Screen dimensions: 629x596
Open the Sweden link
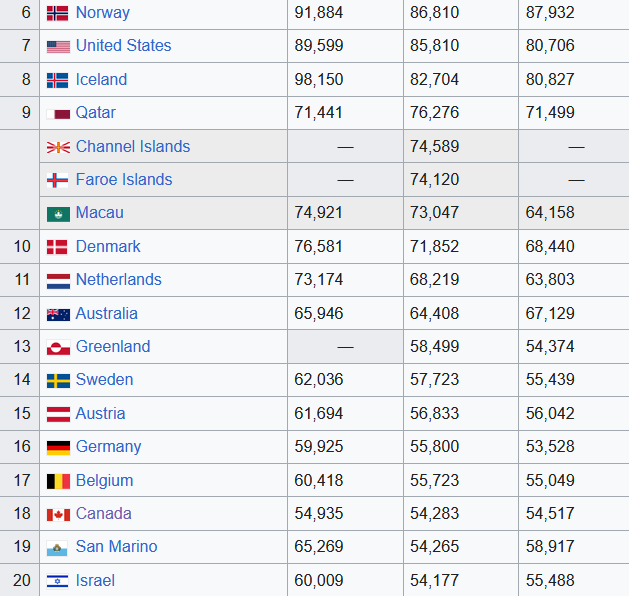tap(104, 379)
